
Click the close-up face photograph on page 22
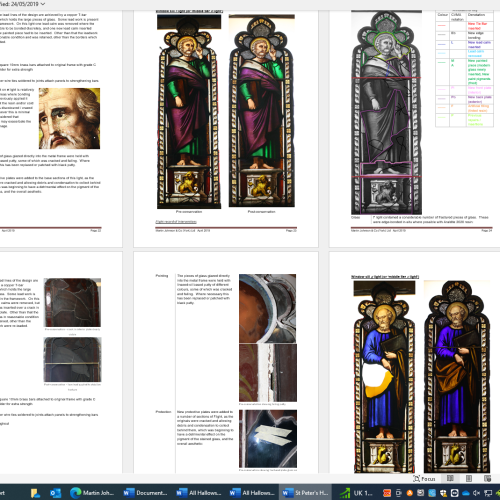pyautogui.click(x=69, y=118)
